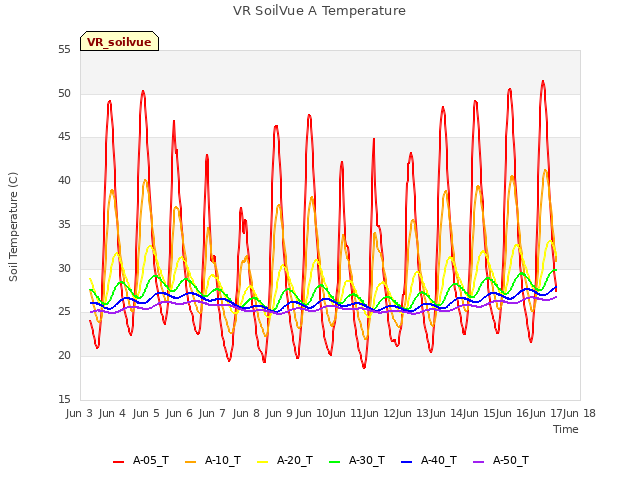This screenshot has width=640, height=480.
Task: Click the Jun 16 x-axis label
Action: (x=512, y=413)
